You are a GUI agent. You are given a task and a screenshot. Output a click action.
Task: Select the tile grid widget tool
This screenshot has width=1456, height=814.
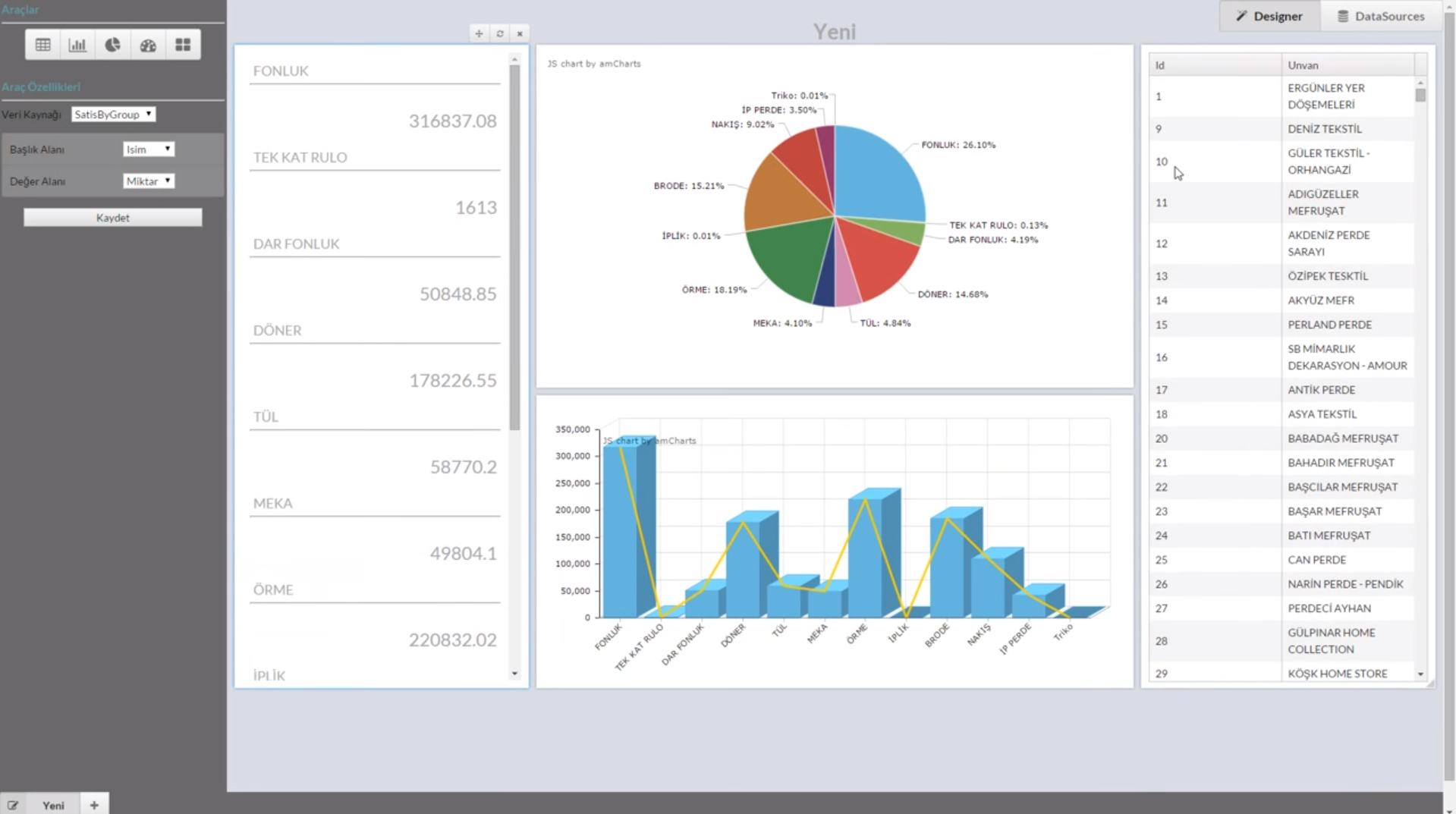(x=183, y=45)
